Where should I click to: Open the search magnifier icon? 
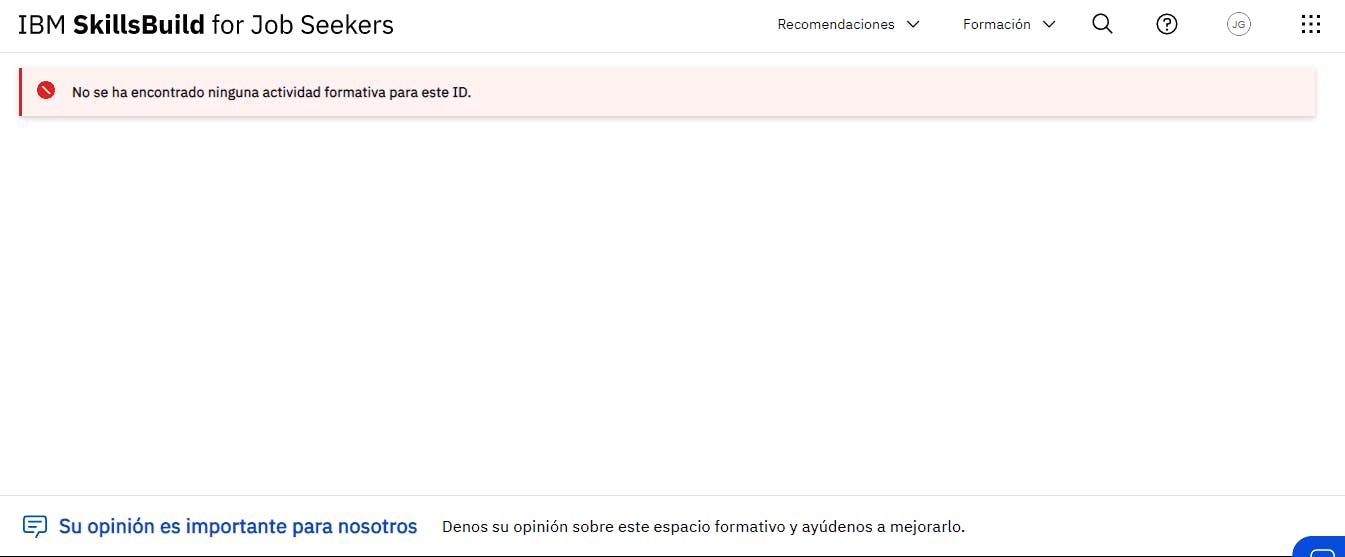tap(1102, 24)
